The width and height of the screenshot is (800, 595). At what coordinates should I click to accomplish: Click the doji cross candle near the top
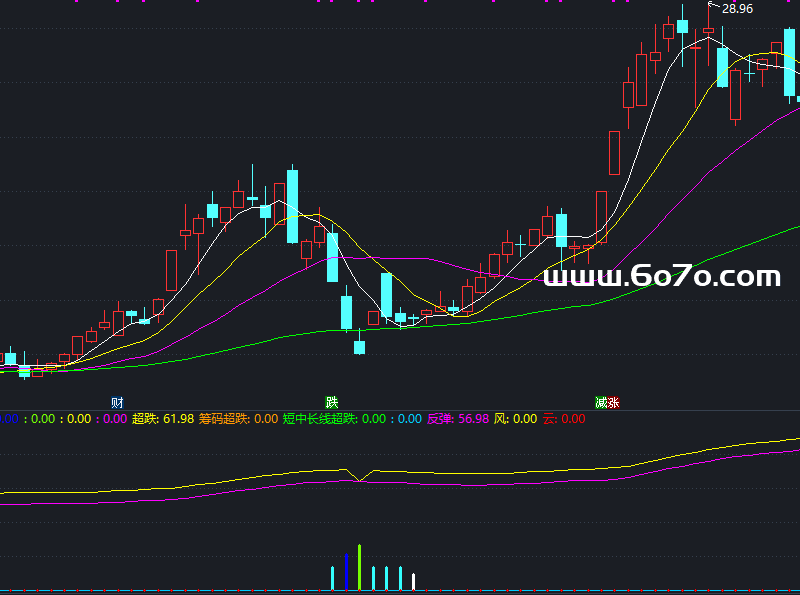click(x=750, y=72)
